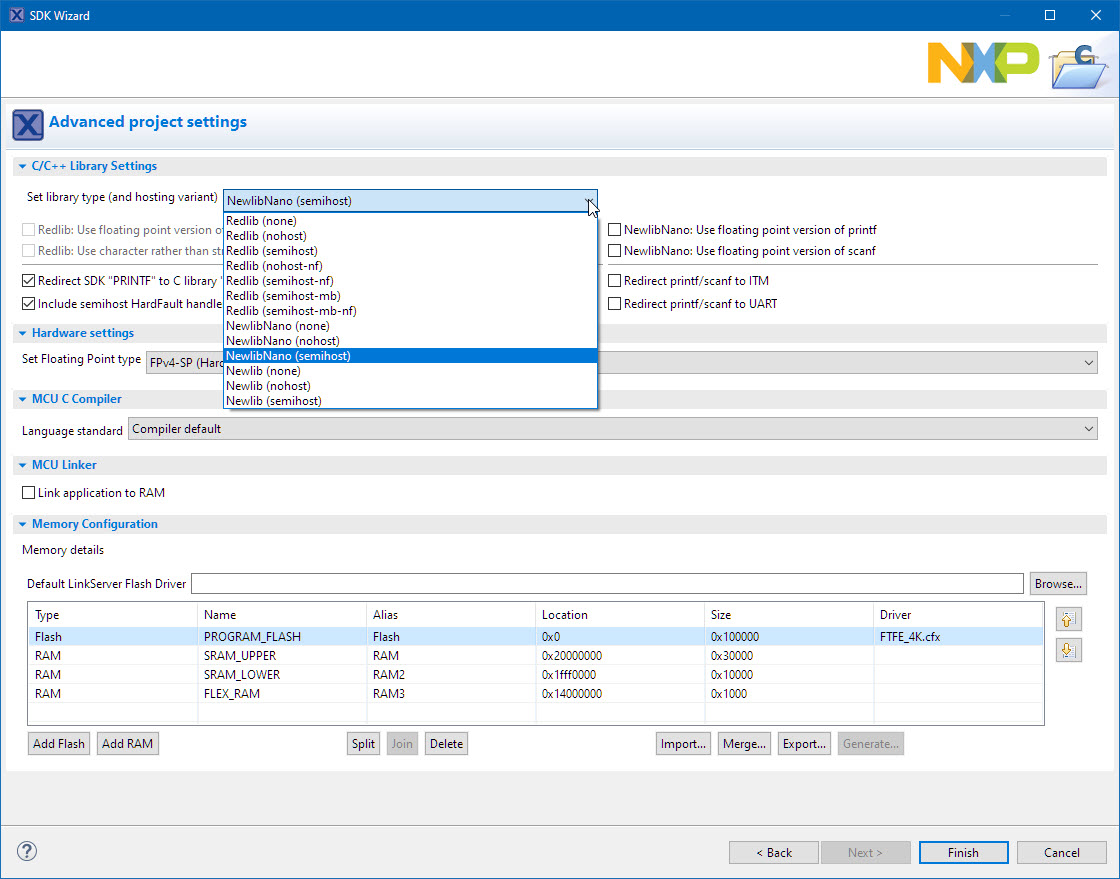Select Redlib (semihost-nf) from list
This screenshot has height=879, width=1120.
[280, 281]
